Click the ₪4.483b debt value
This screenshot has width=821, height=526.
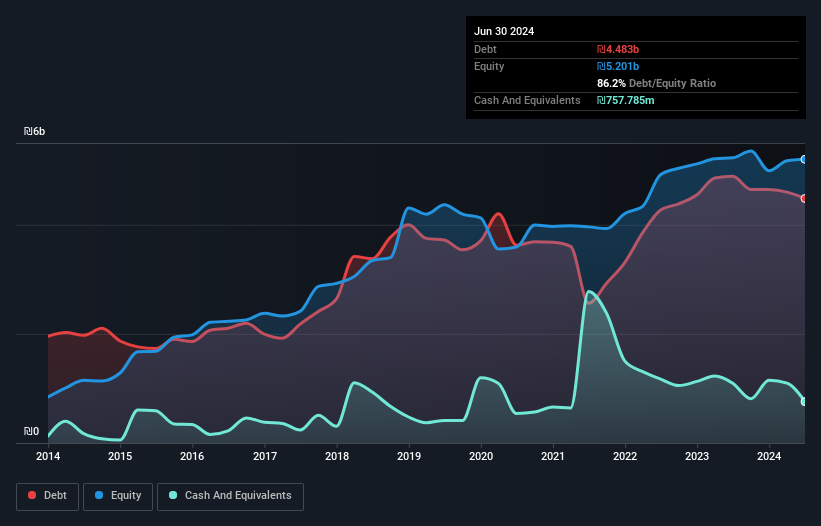click(x=618, y=49)
